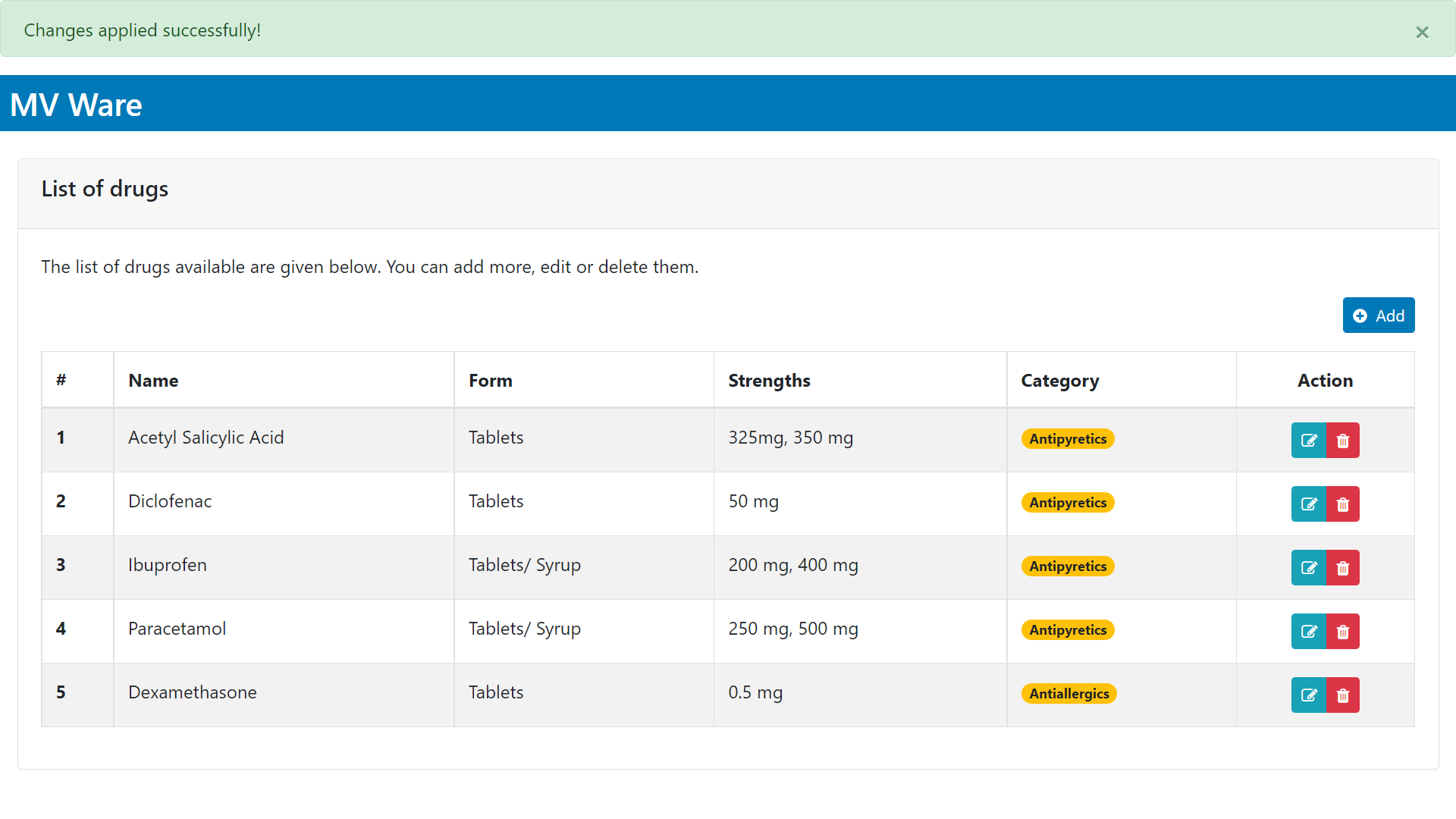Remove Ibuprofen with the trash icon

click(1343, 568)
